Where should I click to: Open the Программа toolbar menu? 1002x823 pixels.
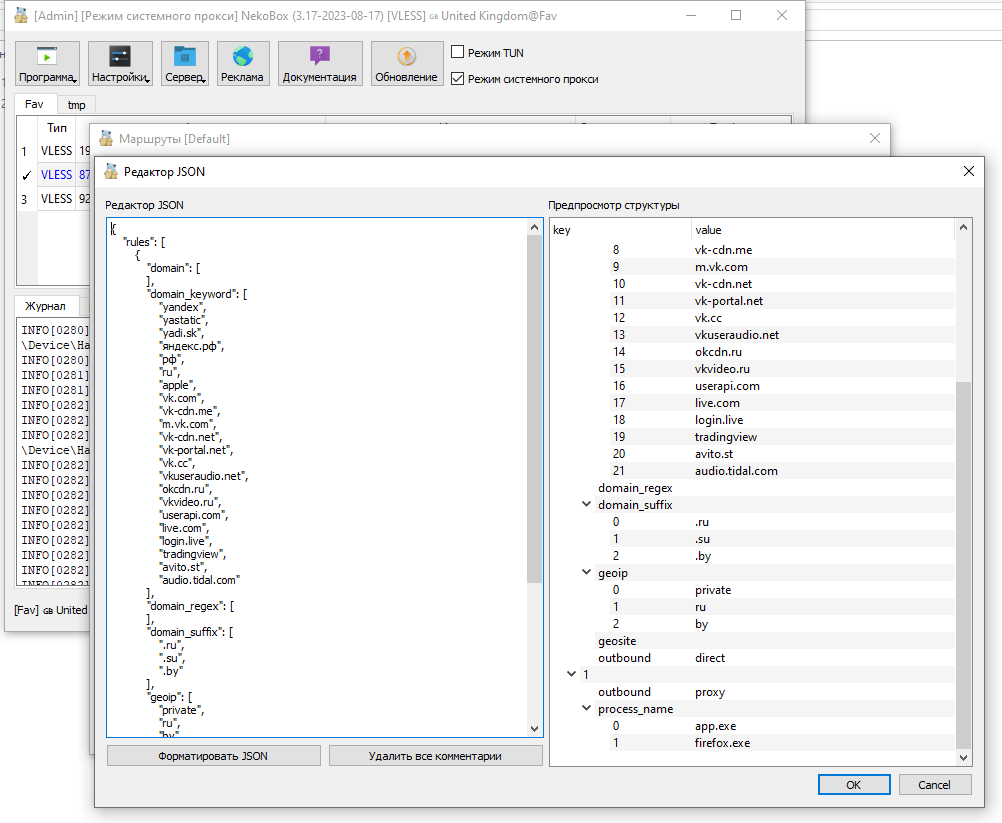(x=48, y=64)
